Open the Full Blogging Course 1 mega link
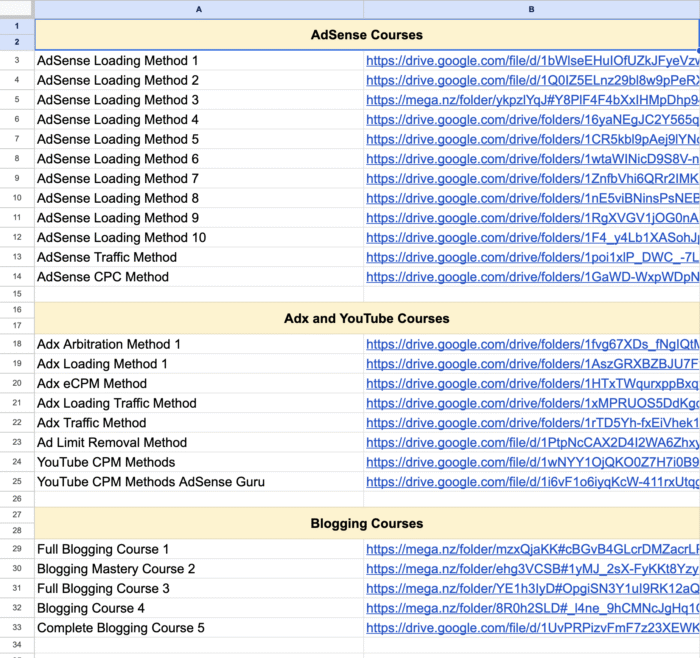 [533, 549]
